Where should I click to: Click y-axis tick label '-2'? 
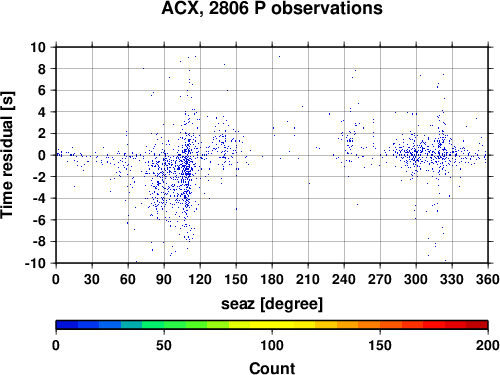(39, 177)
